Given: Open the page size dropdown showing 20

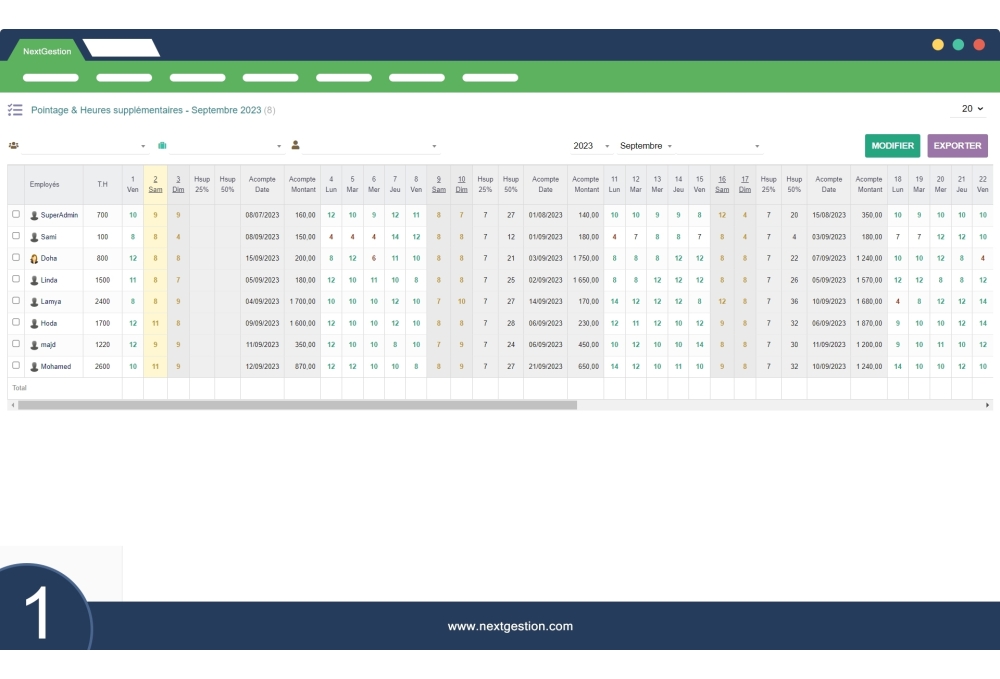Looking at the screenshot, I should 972,109.
